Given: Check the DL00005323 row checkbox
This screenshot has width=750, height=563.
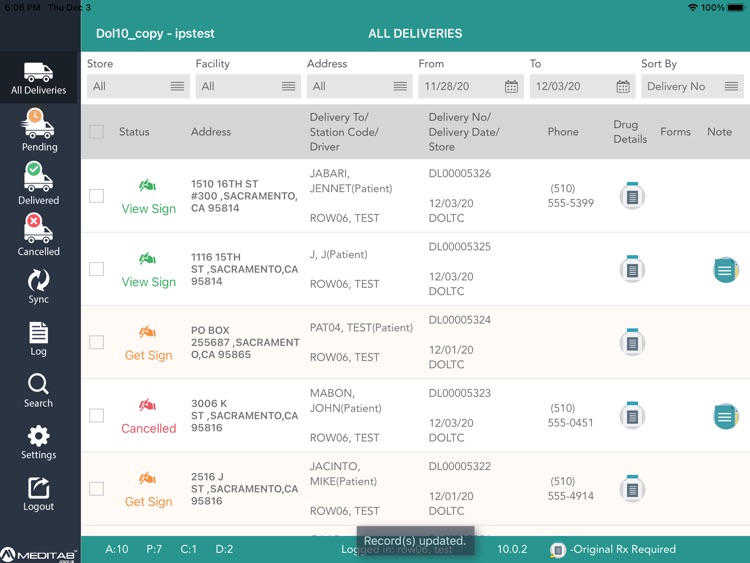Looking at the screenshot, I should pos(97,415).
